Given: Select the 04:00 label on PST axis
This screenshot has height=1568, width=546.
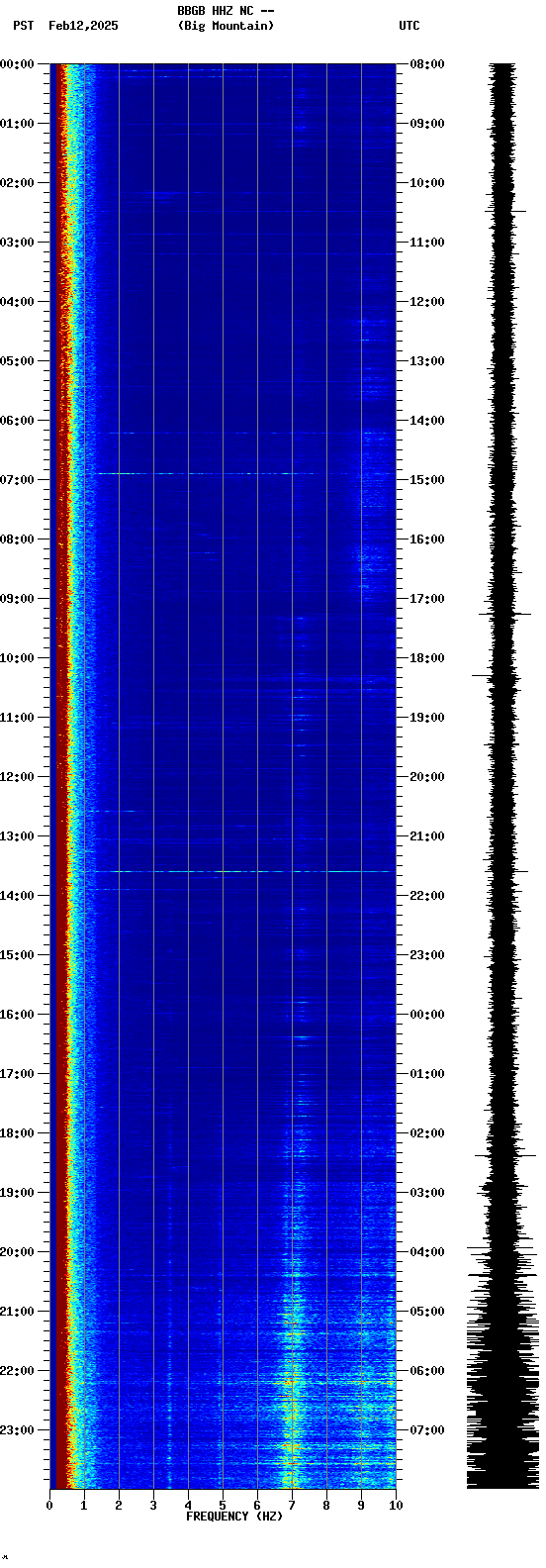Looking at the screenshot, I should pos(18,302).
